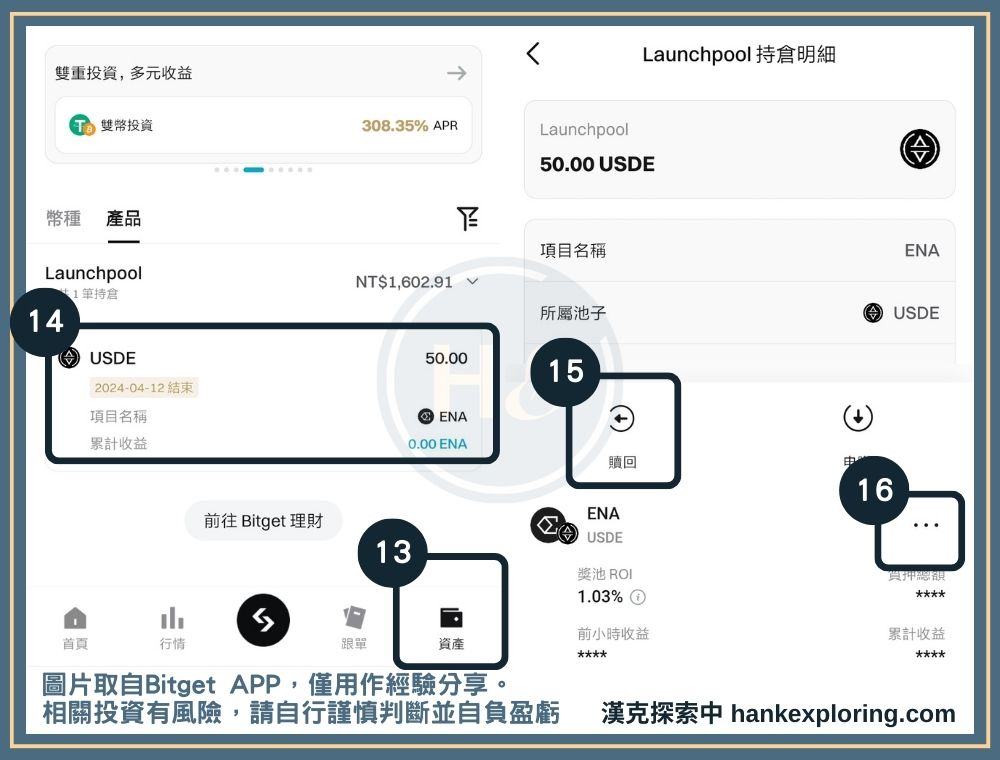Screen dimensions: 1000x760
Task: Tap the 2024-04-12 結束 date tag
Action: [x=143, y=388]
